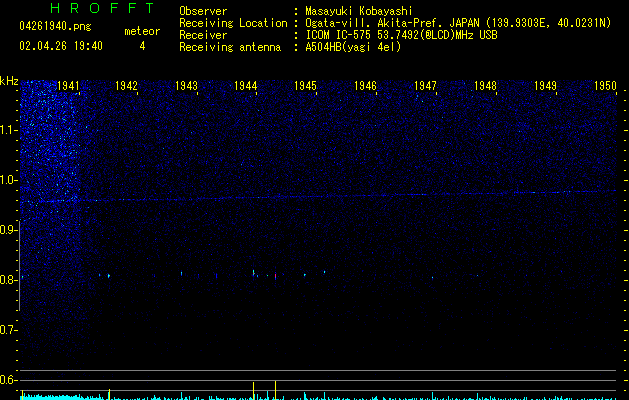629x400 pixels.
Task: Click the meteor count value 4
Action: click(x=142, y=46)
